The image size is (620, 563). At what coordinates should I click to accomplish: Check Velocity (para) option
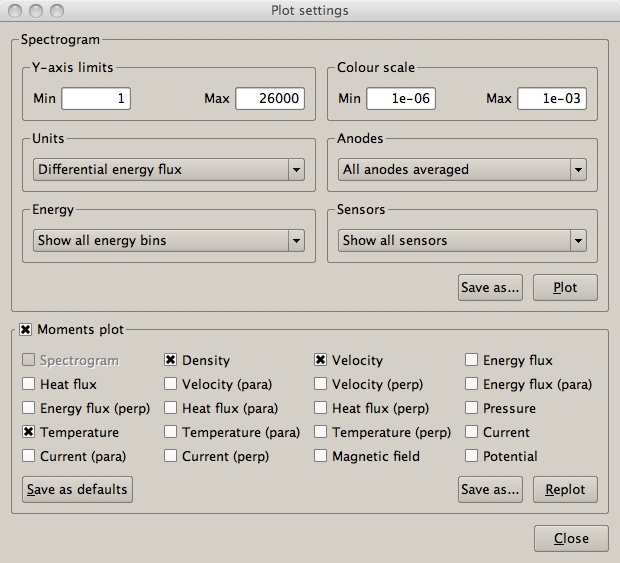[170, 384]
